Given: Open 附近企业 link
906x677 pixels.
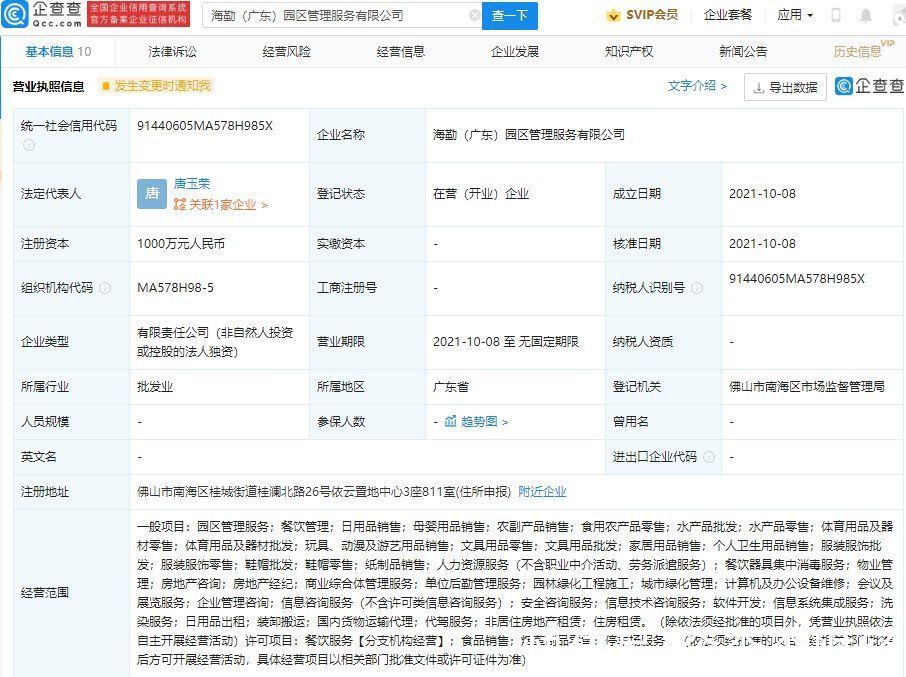Looking at the screenshot, I should tap(542, 492).
